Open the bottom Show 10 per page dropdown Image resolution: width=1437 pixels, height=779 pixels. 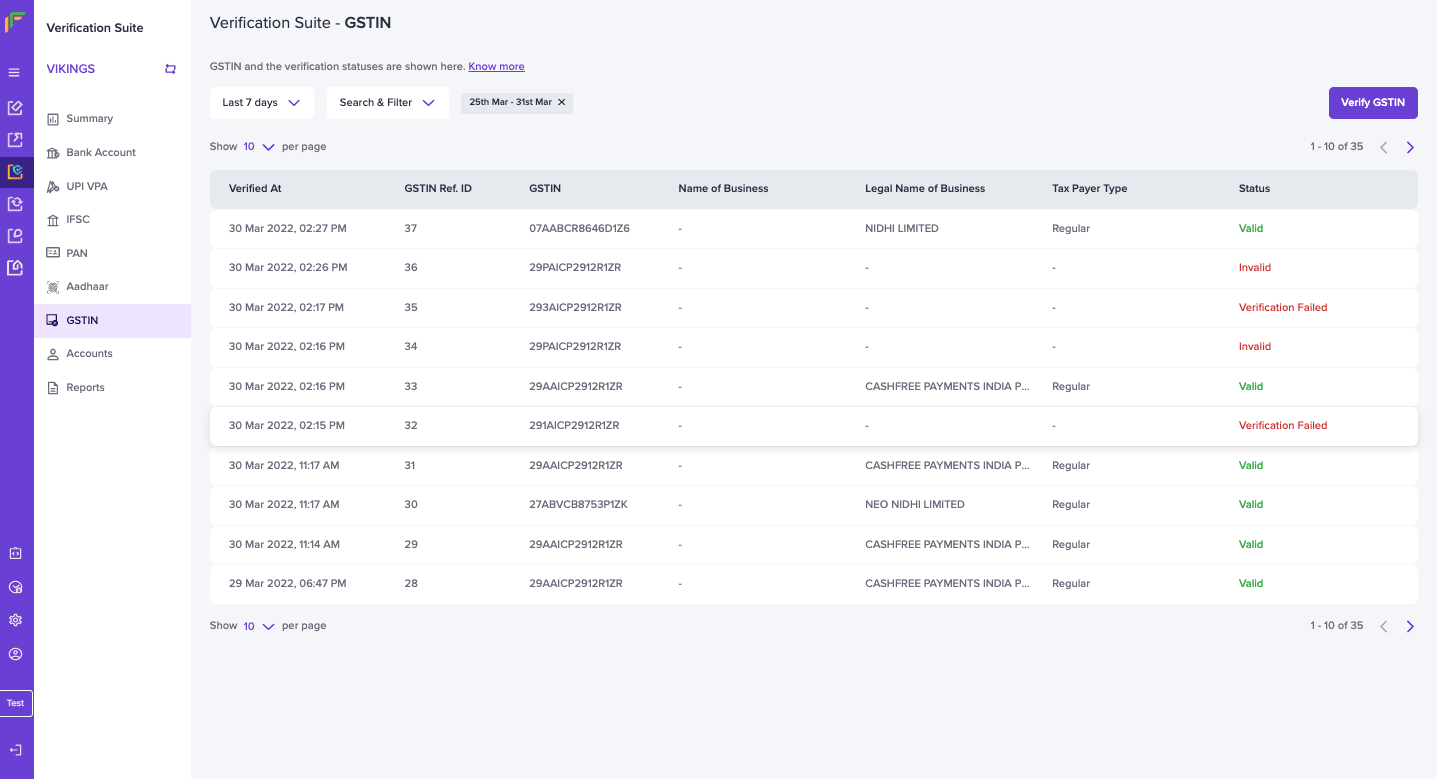tap(258, 626)
